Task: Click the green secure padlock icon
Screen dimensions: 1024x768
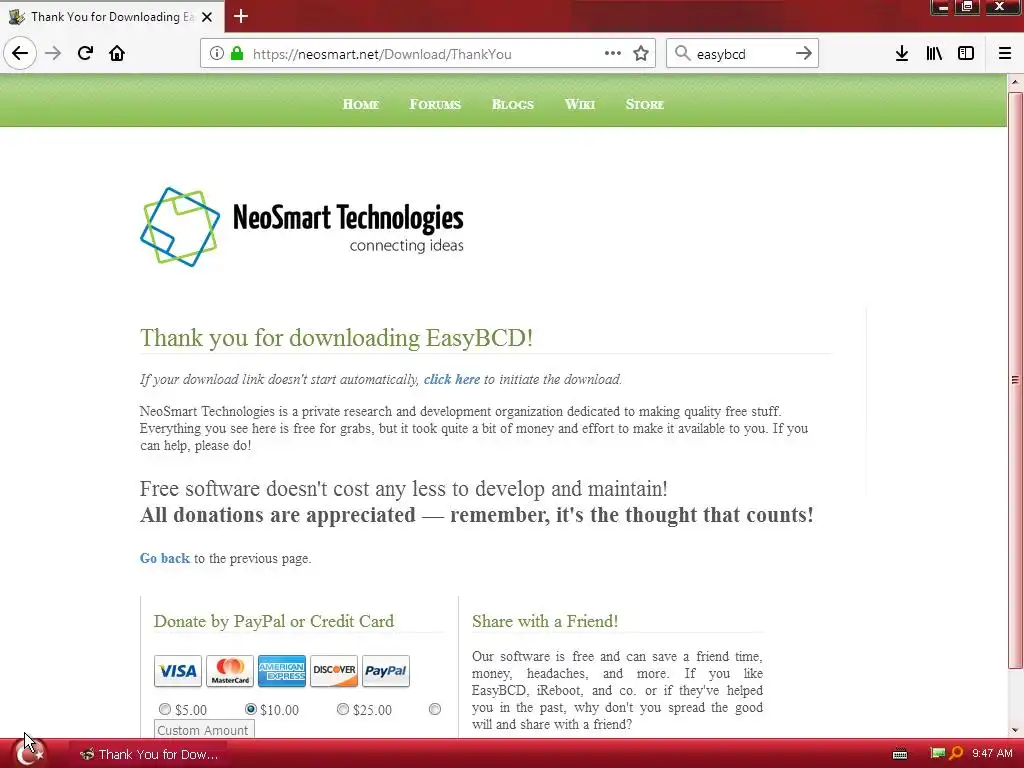Action: tap(237, 54)
